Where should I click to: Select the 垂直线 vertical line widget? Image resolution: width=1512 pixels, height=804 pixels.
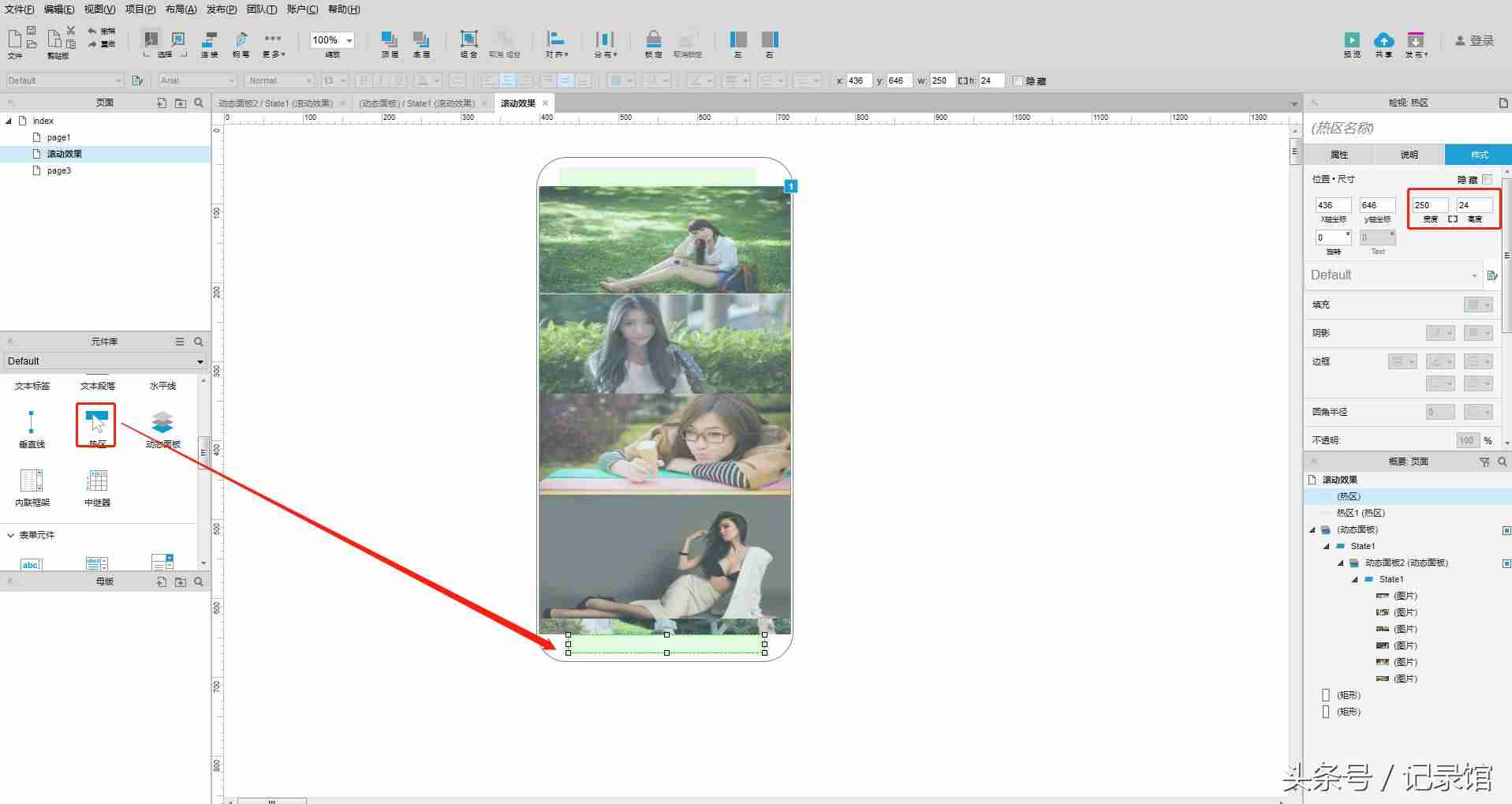[x=32, y=428]
